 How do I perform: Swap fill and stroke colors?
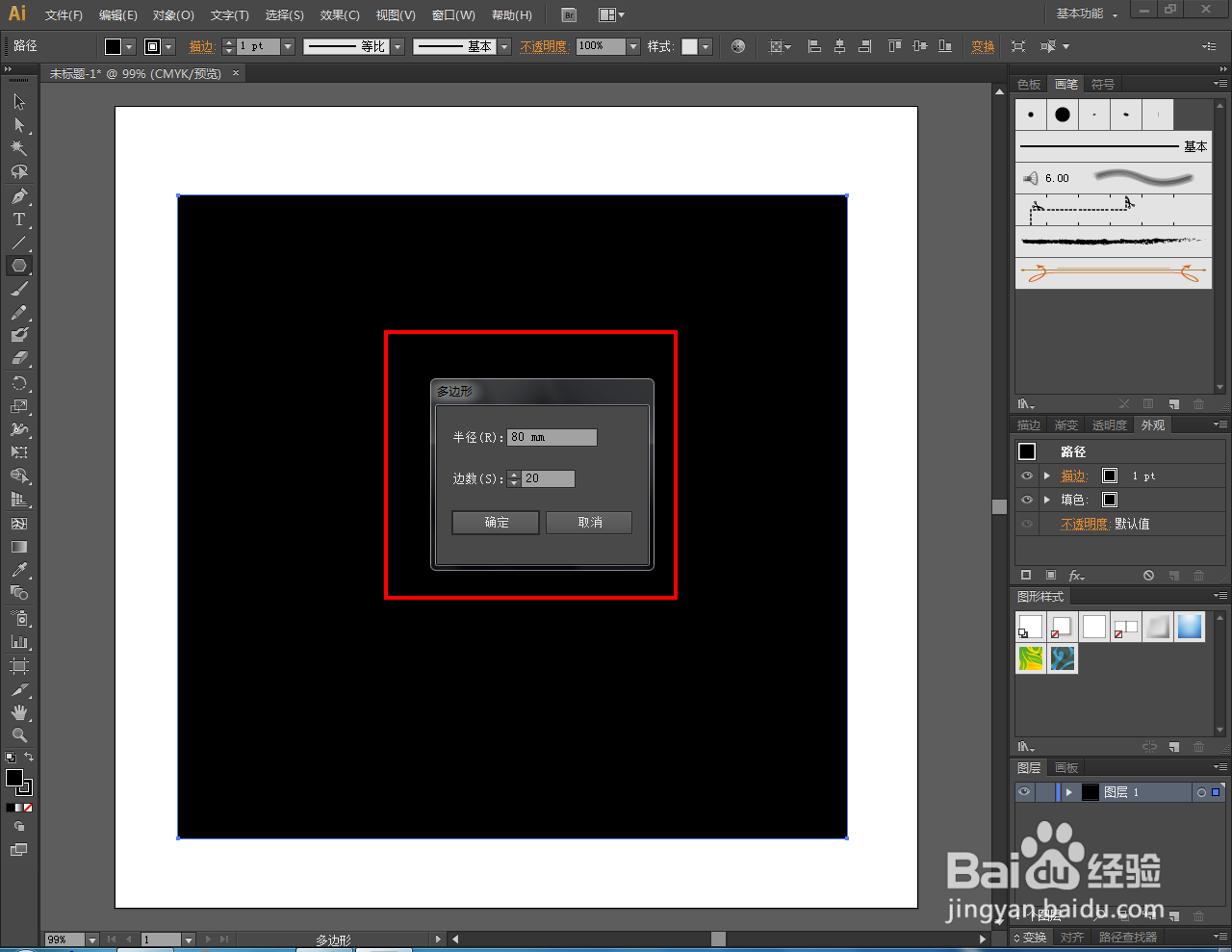[x=29, y=757]
